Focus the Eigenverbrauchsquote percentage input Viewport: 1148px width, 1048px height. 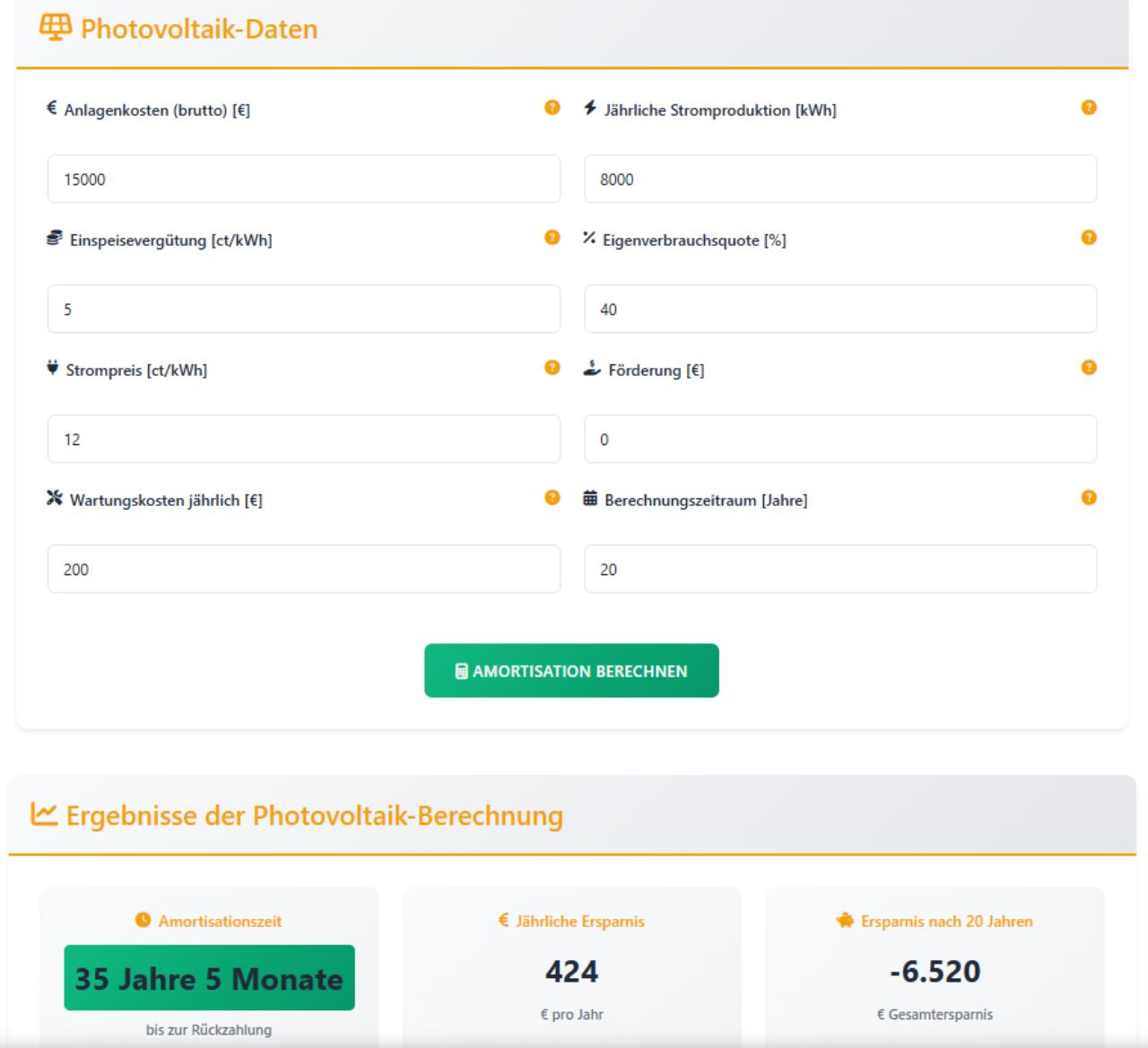tap(839, 310)
